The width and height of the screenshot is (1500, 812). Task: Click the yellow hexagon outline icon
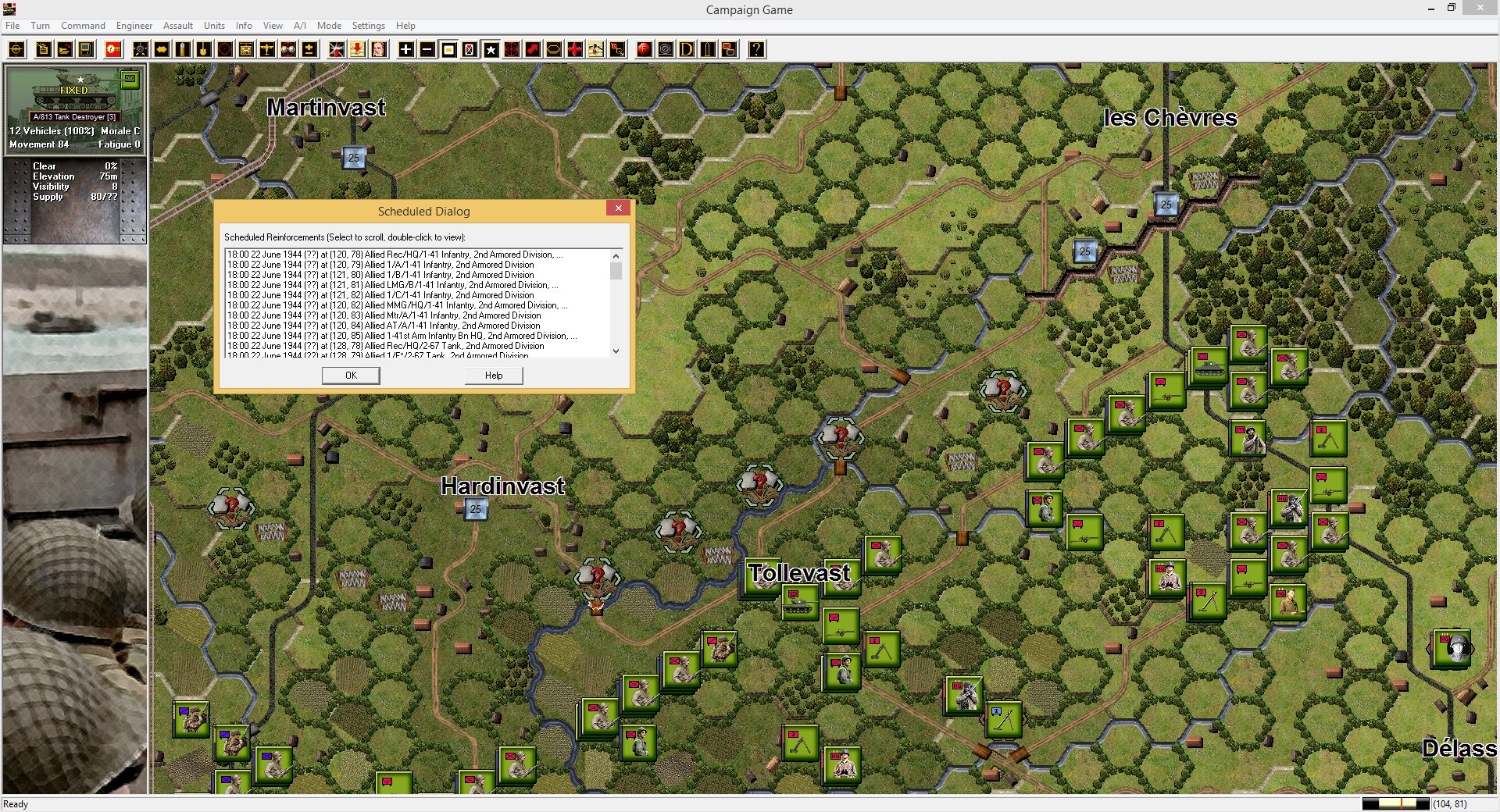pos(554,49)
